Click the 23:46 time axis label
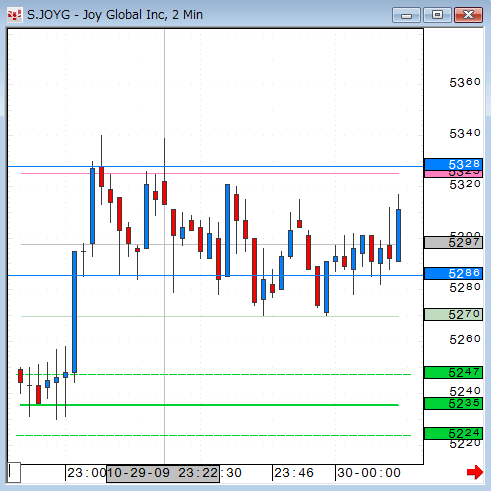 [294, 473]
